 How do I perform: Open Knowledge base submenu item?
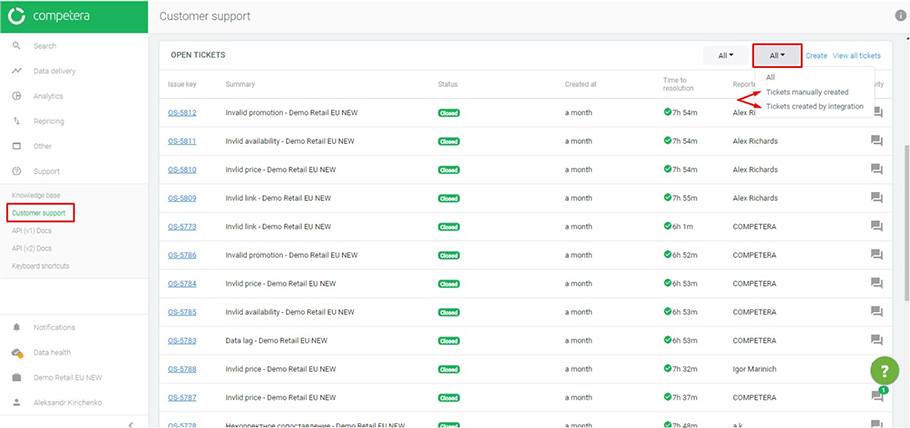click(36, 195)
